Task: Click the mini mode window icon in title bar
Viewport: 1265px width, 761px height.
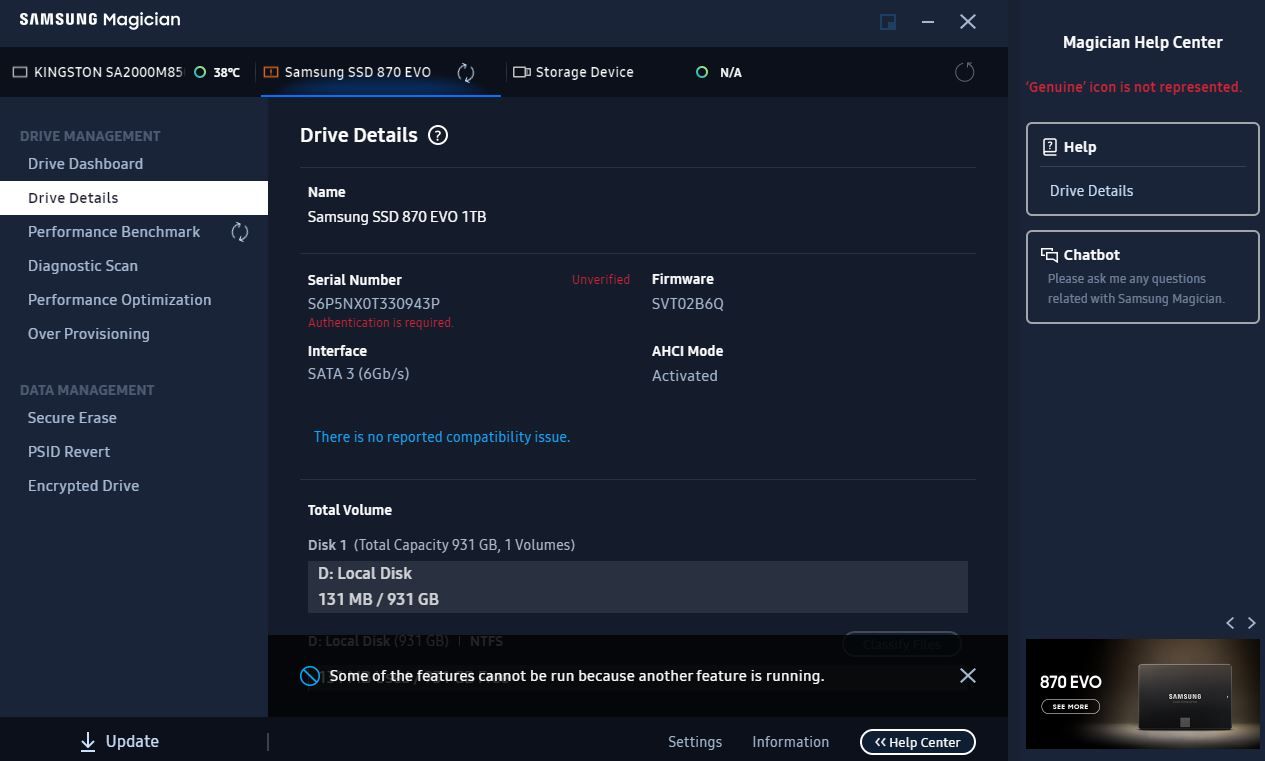Action: (888, 22)
